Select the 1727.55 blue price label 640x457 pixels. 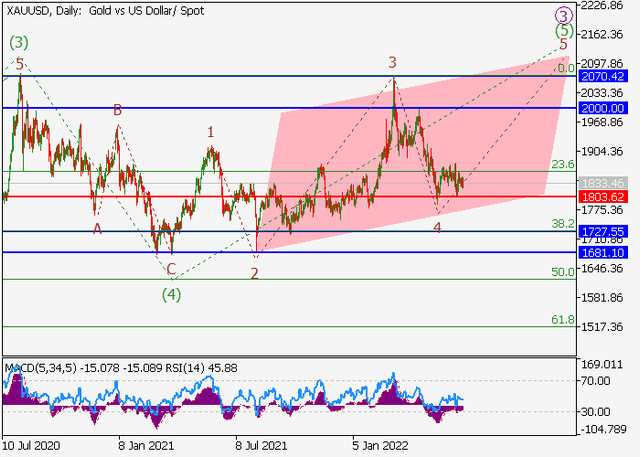pyautogui.click(x=602, y=232)
